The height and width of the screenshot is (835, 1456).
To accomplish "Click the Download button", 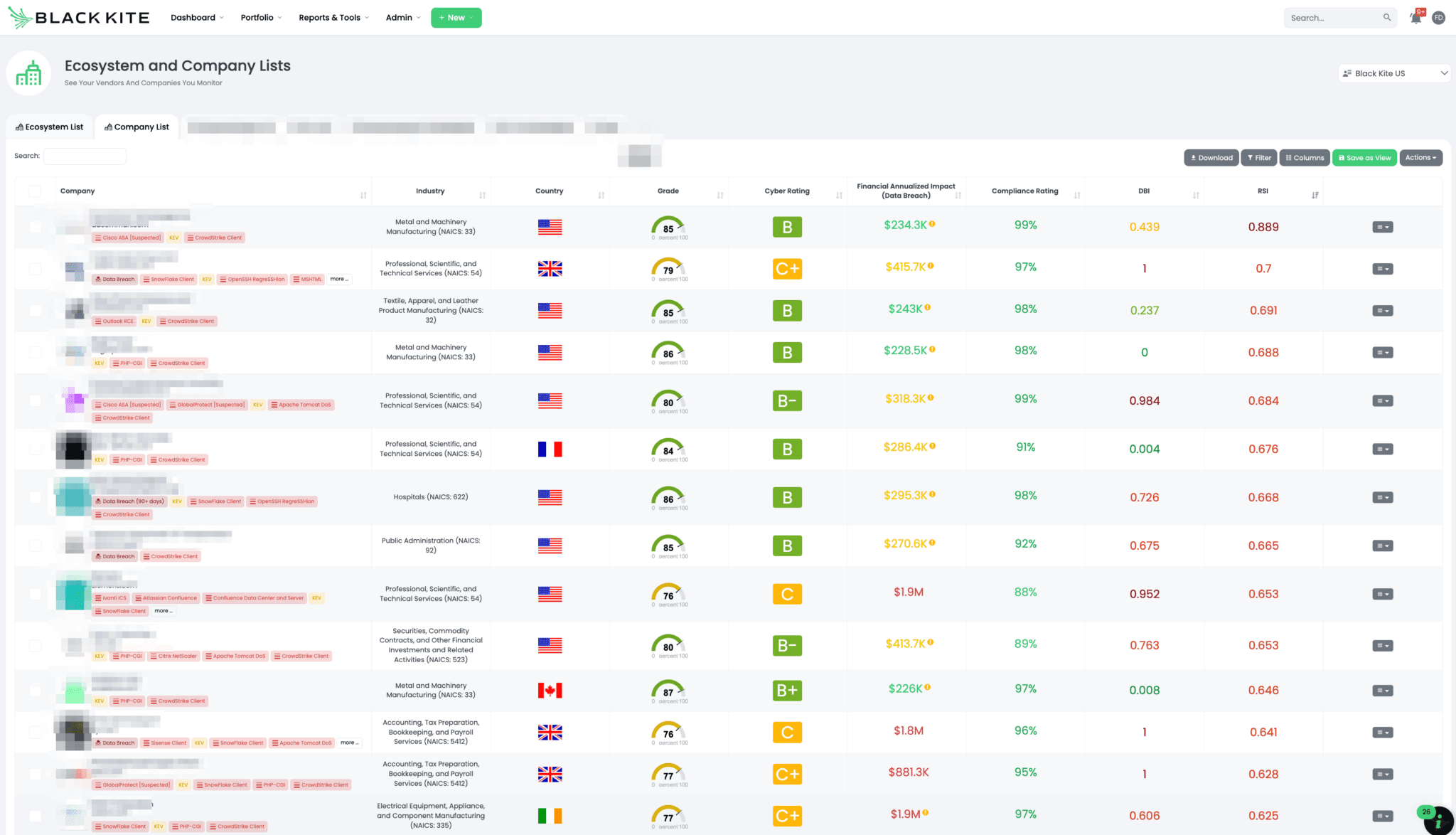I will coord(1211,157).
